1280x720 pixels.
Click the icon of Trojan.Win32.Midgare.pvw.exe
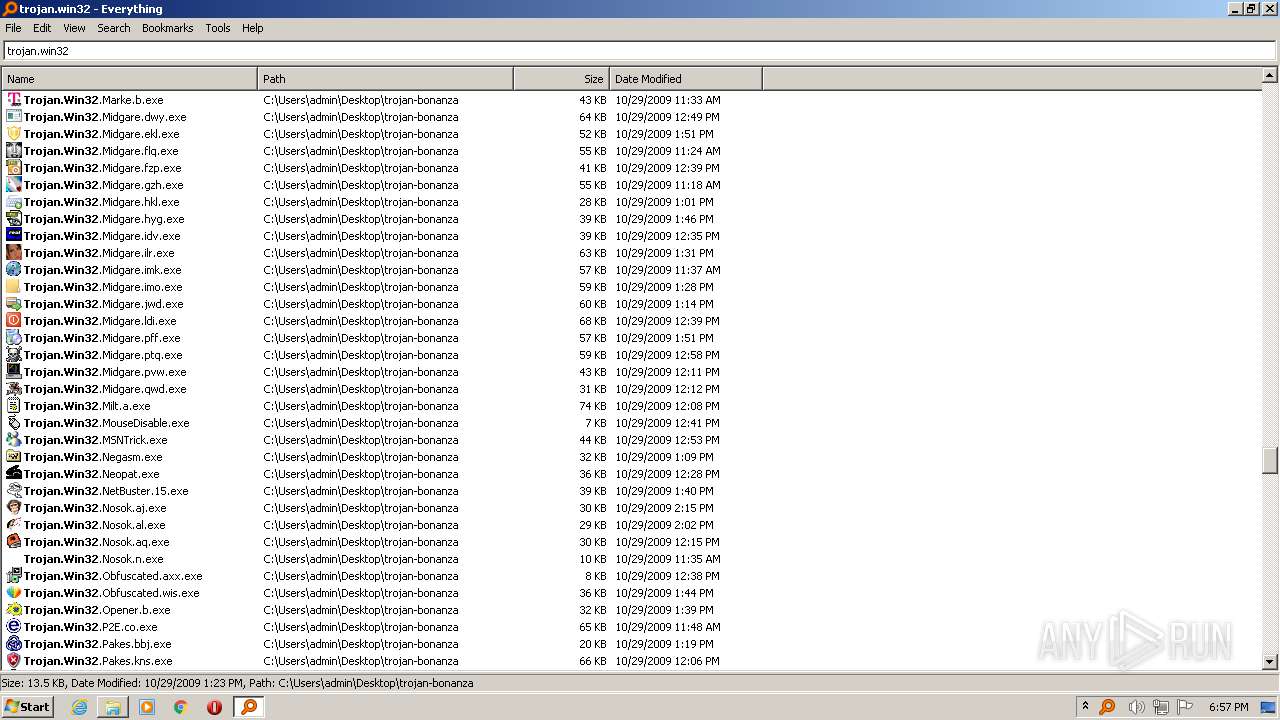point(14,372)
